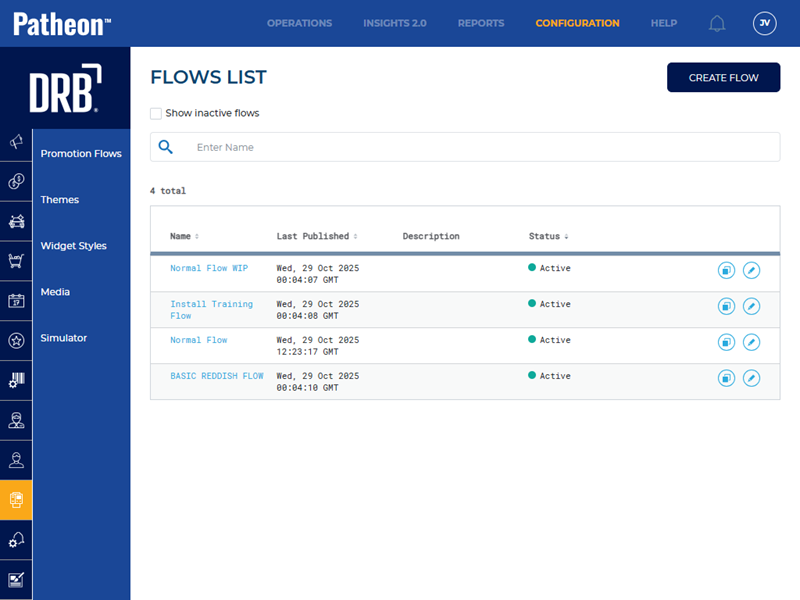Open the Normal Flow WIP link
800x600 pixels.
pos(209,268)
